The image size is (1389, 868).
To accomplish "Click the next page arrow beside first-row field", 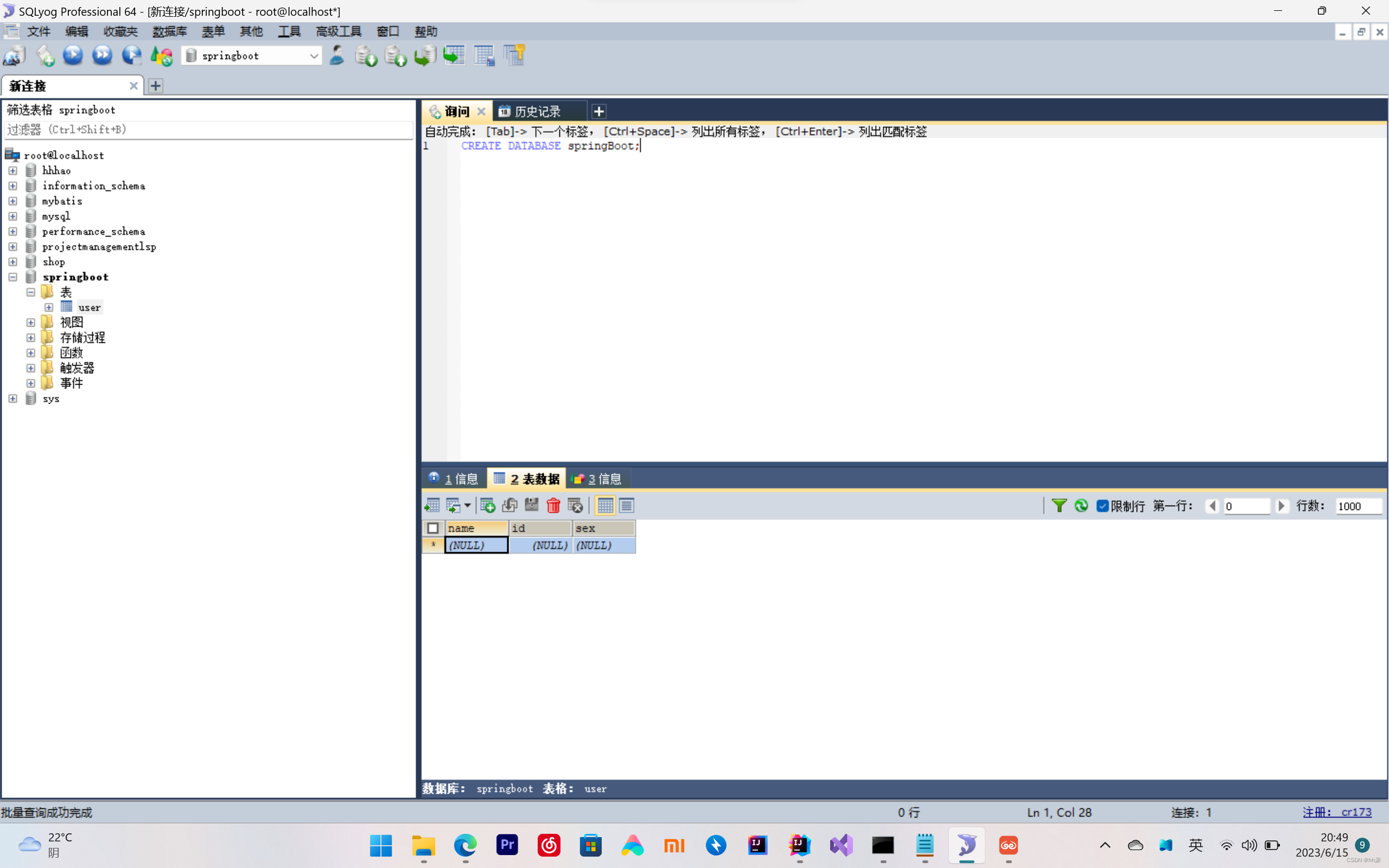I will tap(1281, 506).
